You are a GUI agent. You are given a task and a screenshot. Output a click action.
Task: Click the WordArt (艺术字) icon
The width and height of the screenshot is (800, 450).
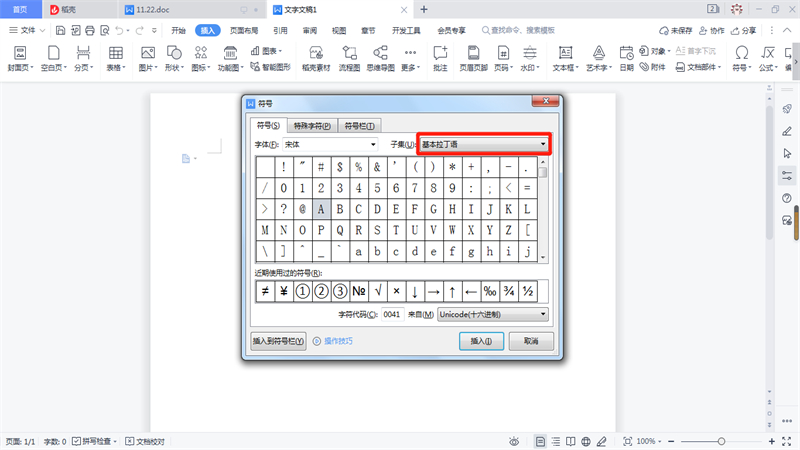click(x=598, y=57)
